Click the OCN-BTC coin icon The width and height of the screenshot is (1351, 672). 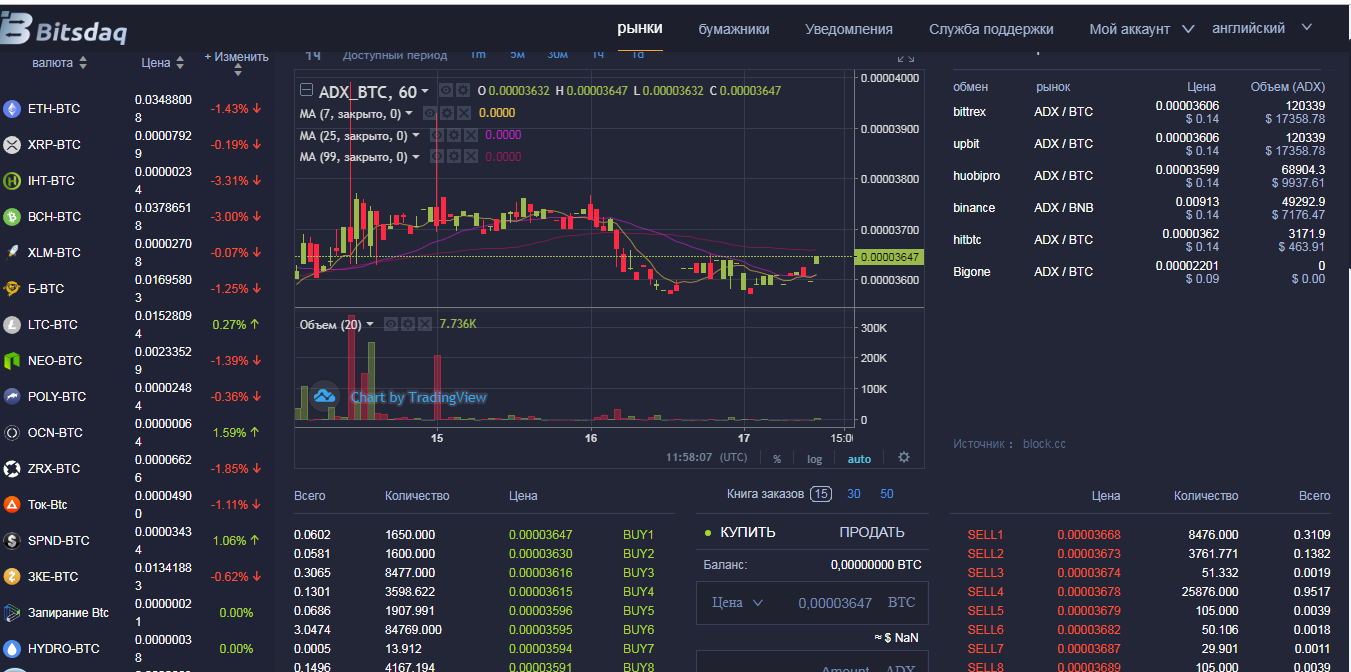pyautogui.click(x=12, y=432)
